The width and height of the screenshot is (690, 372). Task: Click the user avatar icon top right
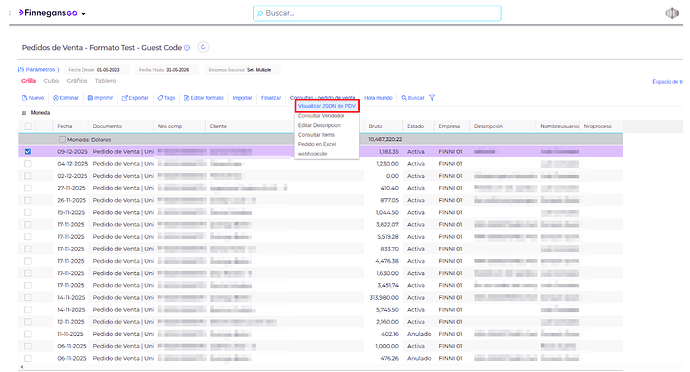[672, 13]
